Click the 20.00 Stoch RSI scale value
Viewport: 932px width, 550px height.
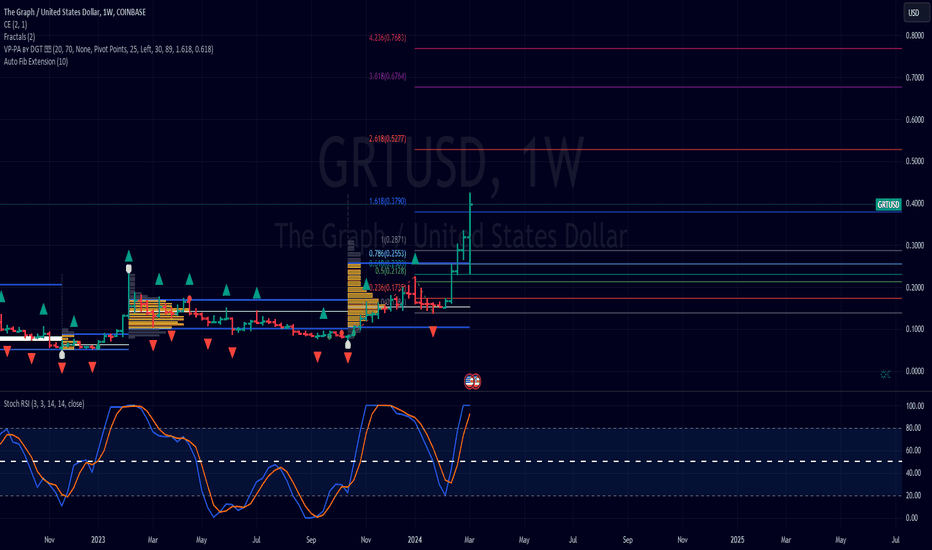915,495
